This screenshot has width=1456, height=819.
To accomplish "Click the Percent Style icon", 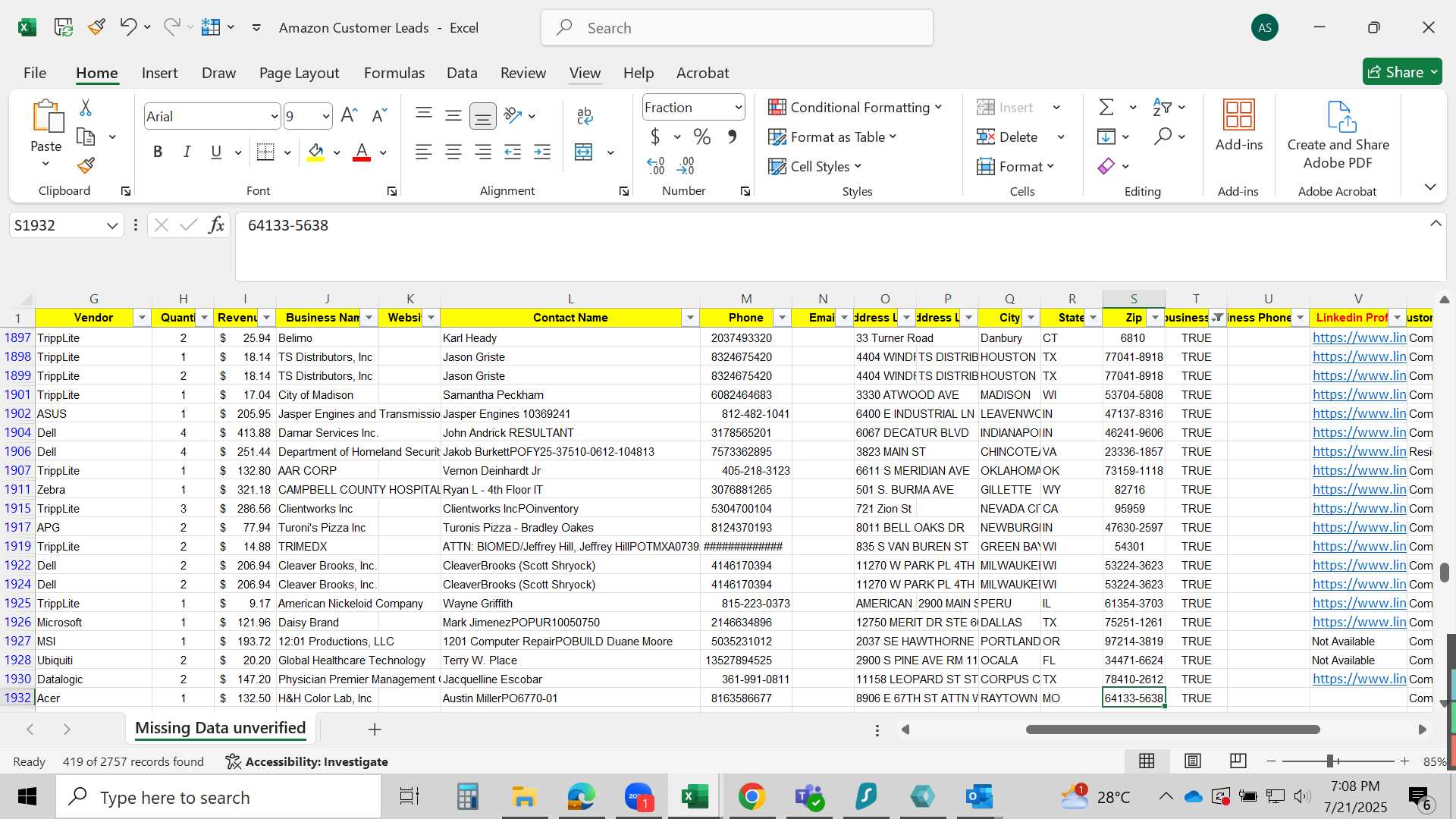I will [702, 137].
